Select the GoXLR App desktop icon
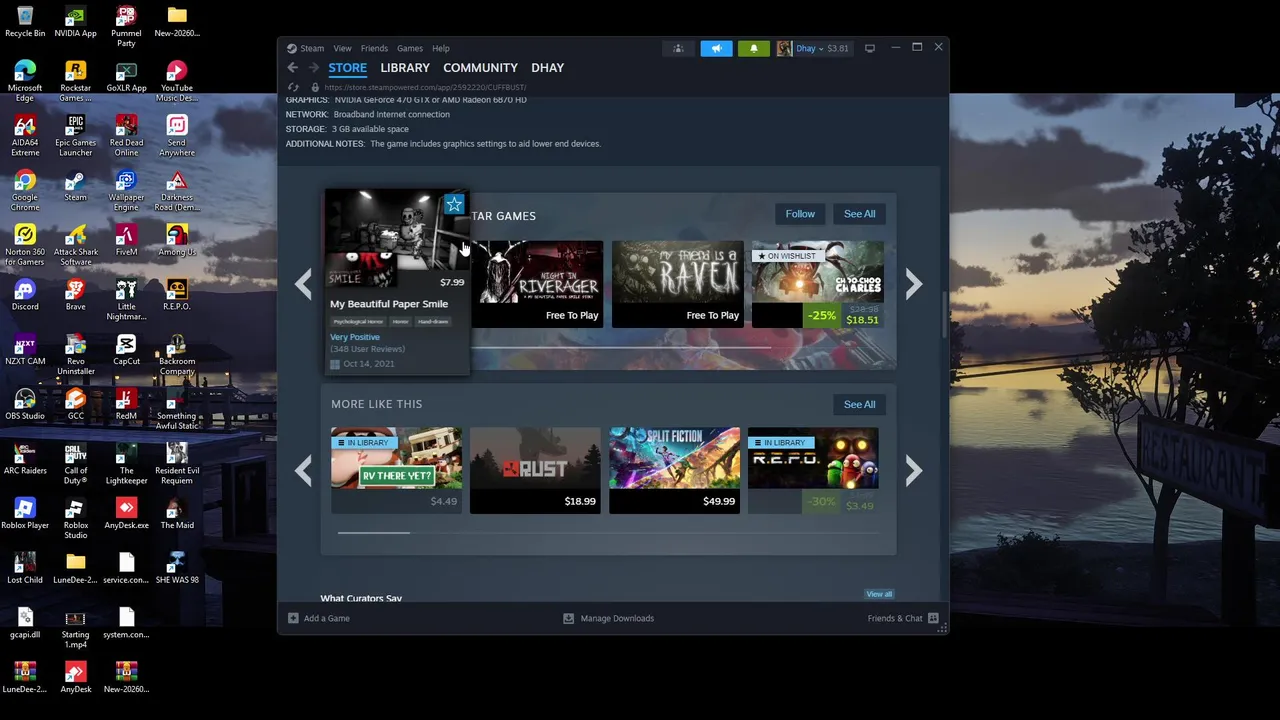Image resolution: width=1280 pixels, height=720 pixels. point(126,77)
